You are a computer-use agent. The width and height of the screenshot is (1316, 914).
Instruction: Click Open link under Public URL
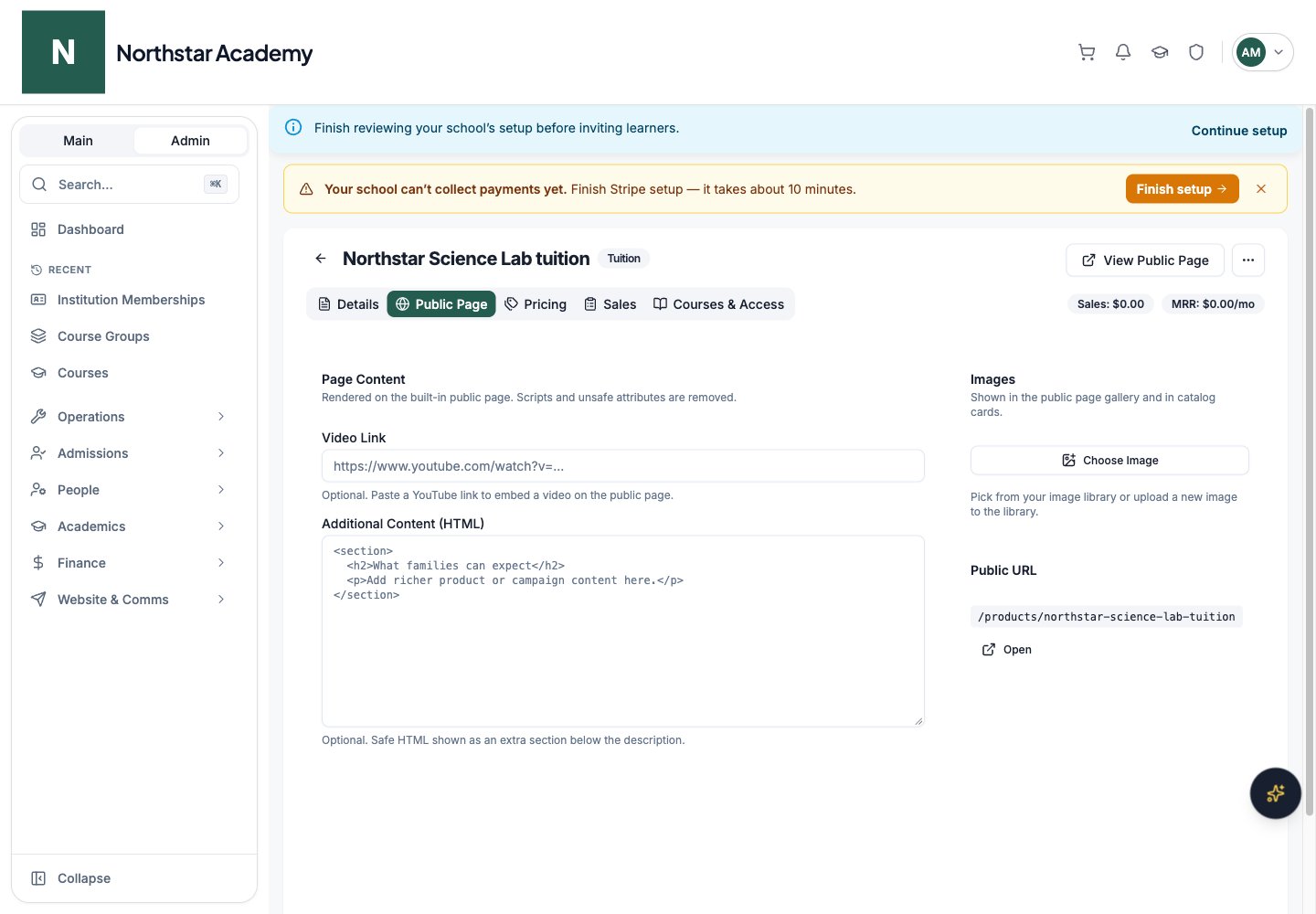click(1007, 650)
